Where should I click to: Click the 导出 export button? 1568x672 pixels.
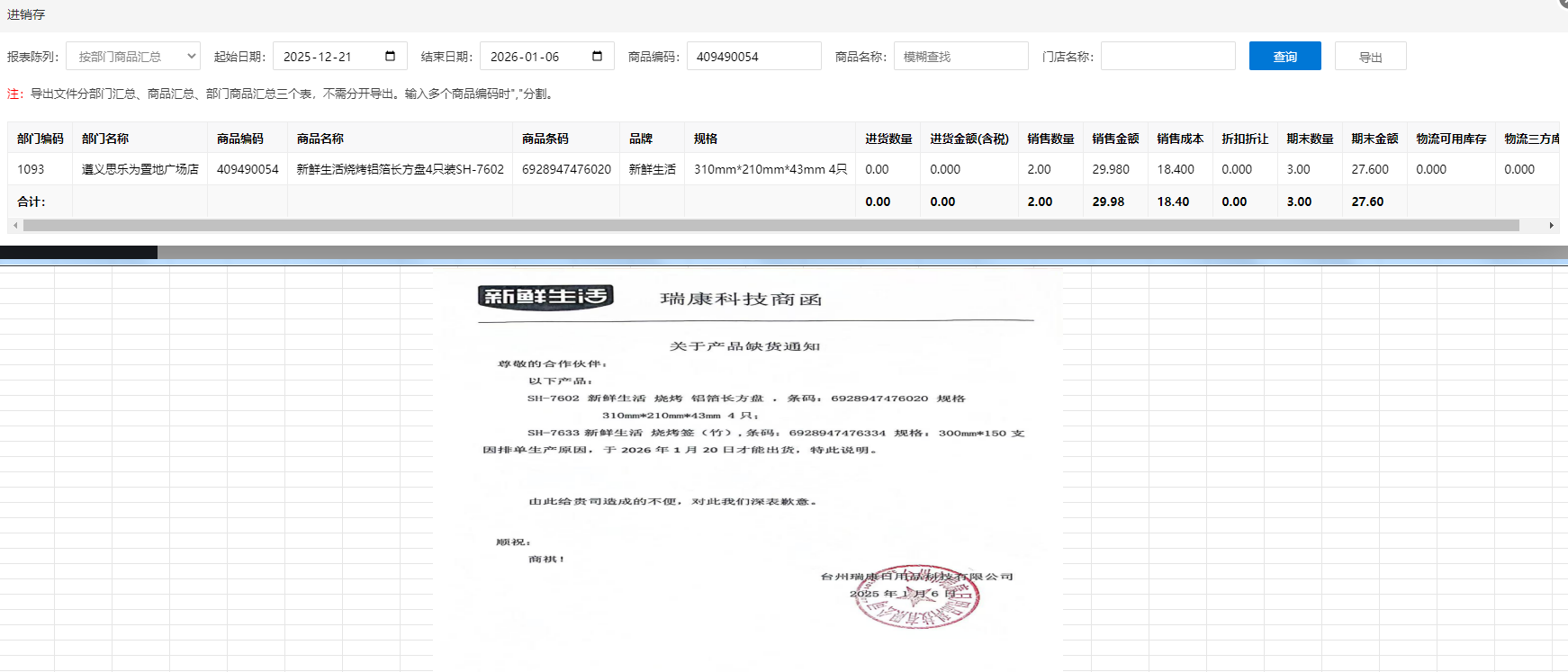tap(1370, 56)
